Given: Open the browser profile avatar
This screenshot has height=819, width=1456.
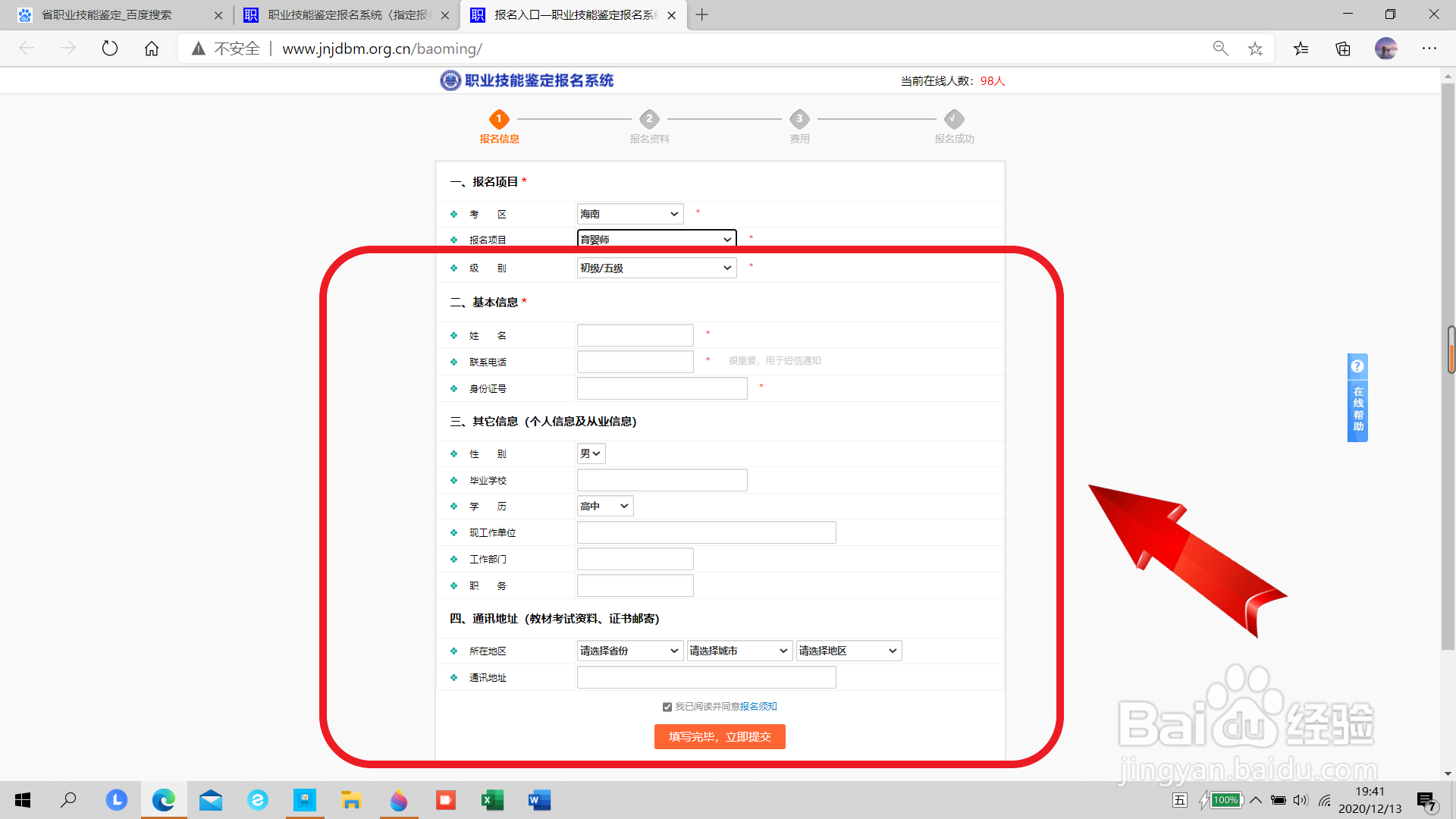Looking at the screenshot, I should pos(1386,48).
